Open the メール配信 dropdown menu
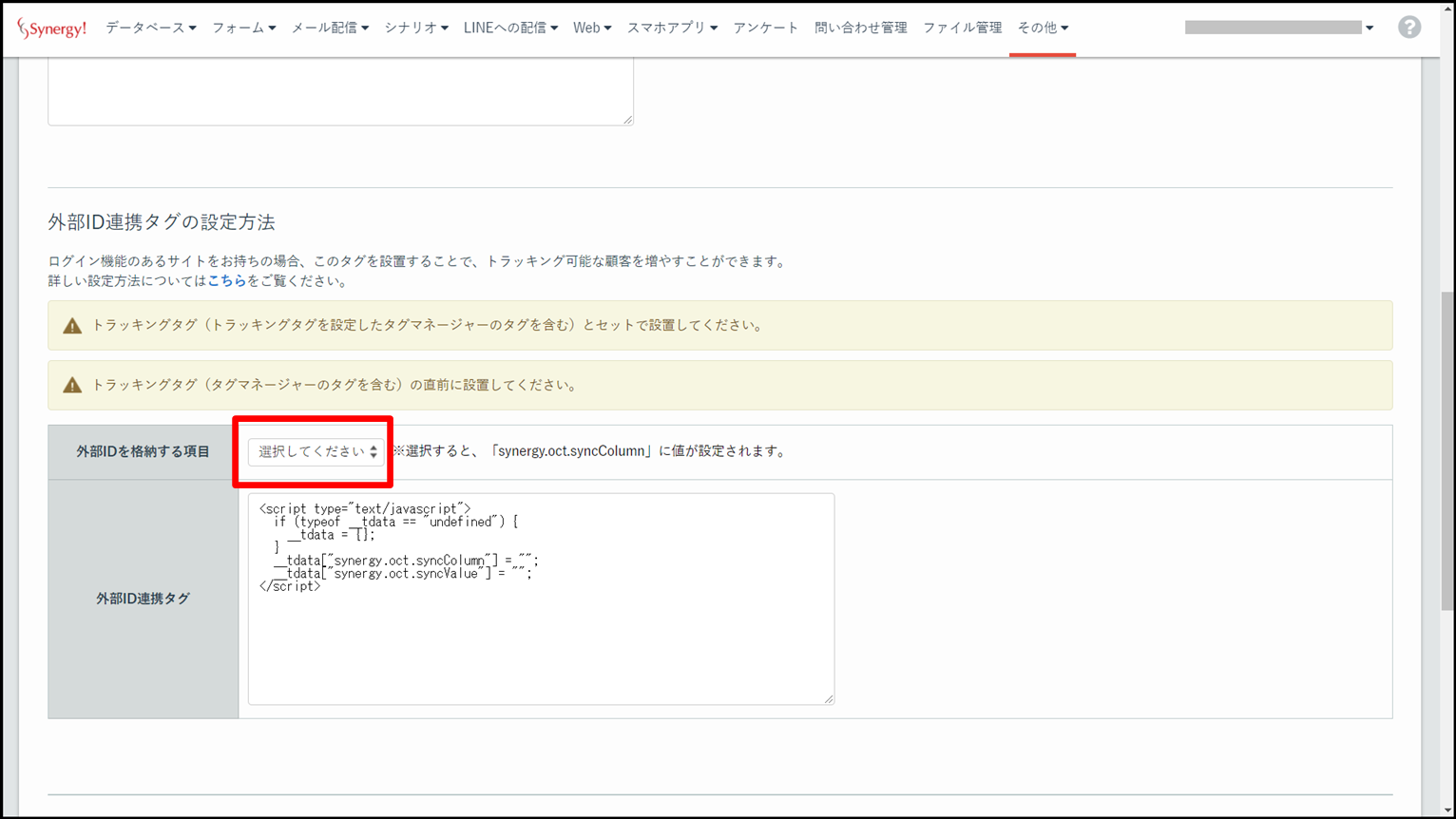The height and width of the screenshot is (819, 1456). click(x=329, y=29)
